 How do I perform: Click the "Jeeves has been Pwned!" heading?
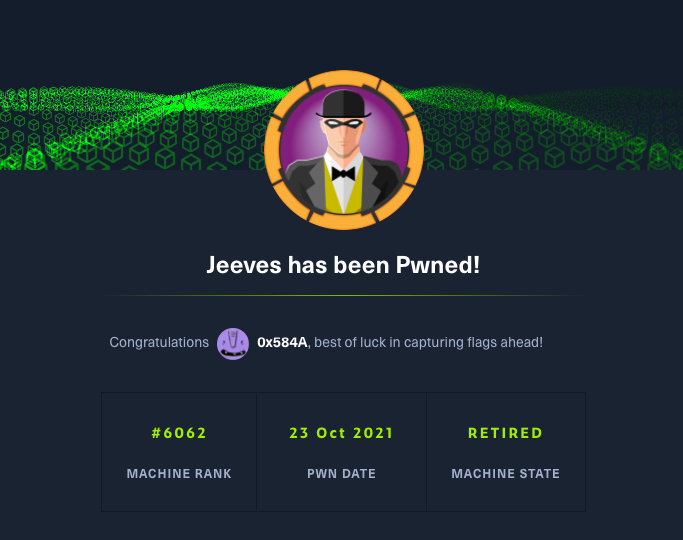343,267
